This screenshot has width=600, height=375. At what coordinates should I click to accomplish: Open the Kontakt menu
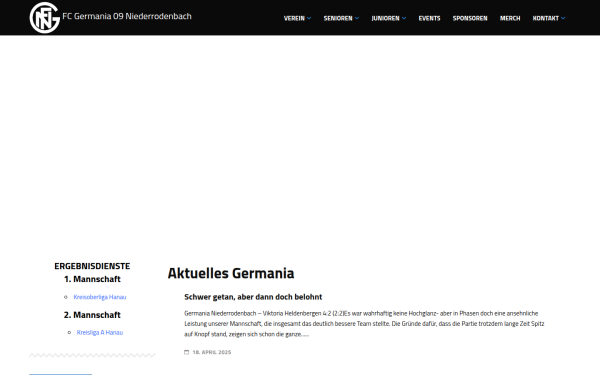[546, 18]
